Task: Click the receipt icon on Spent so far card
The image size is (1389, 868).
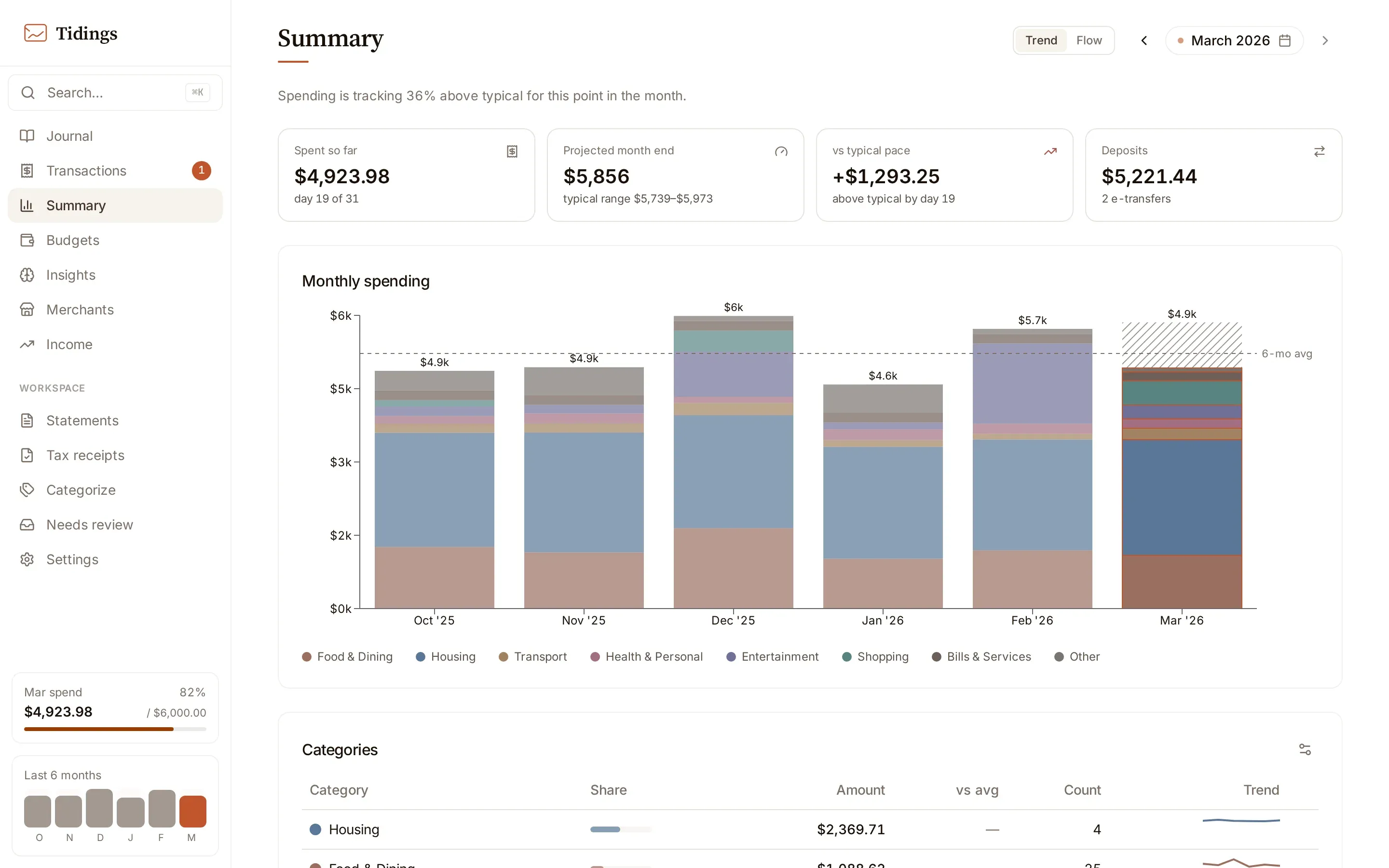Action: pyautogui.click(x=512, y=151)
